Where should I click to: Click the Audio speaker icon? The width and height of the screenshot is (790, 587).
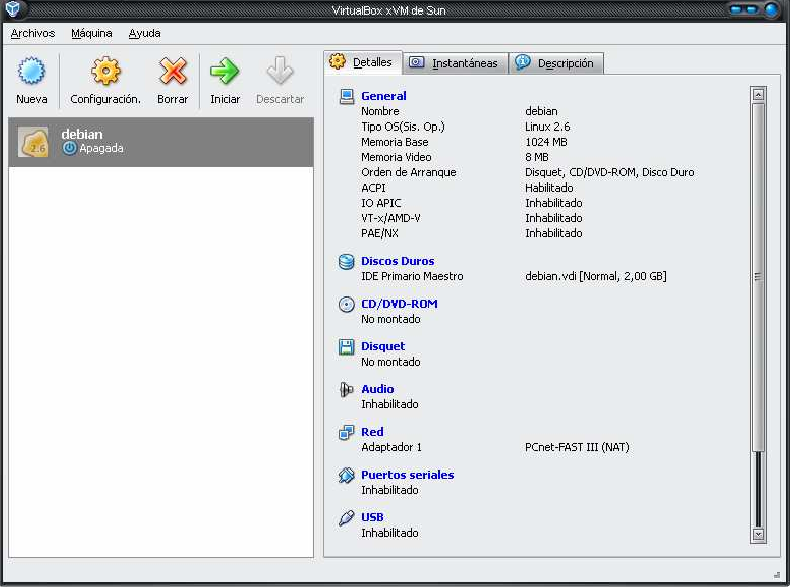click(x=346, y=390)
